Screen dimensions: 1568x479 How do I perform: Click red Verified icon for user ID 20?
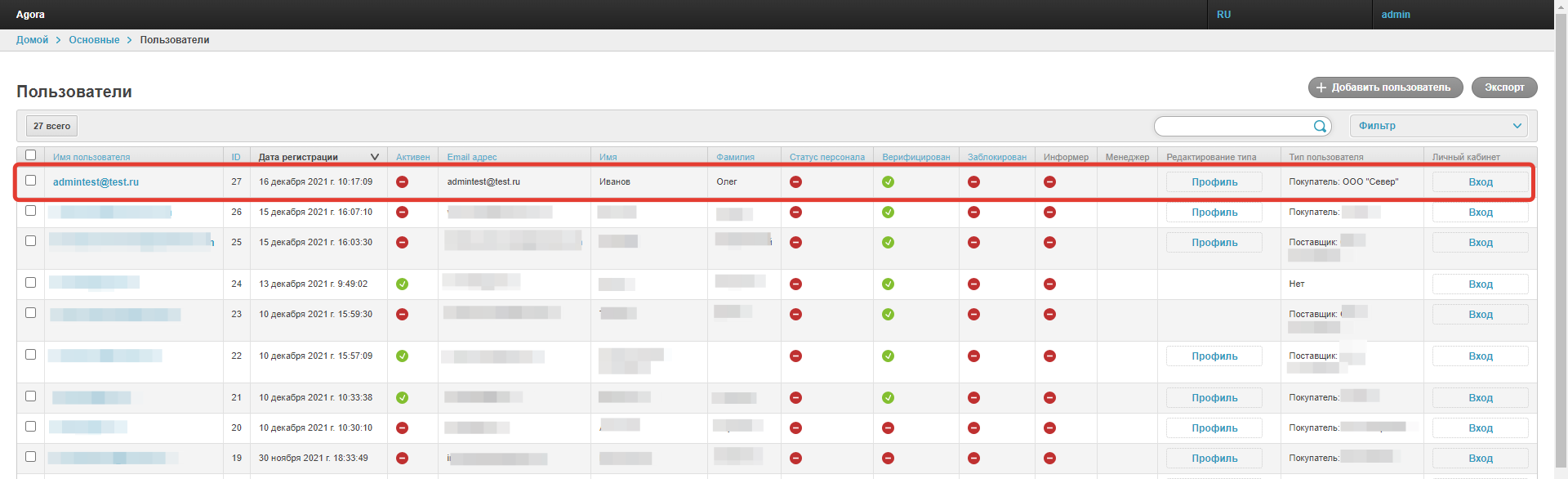pos(888,428)
